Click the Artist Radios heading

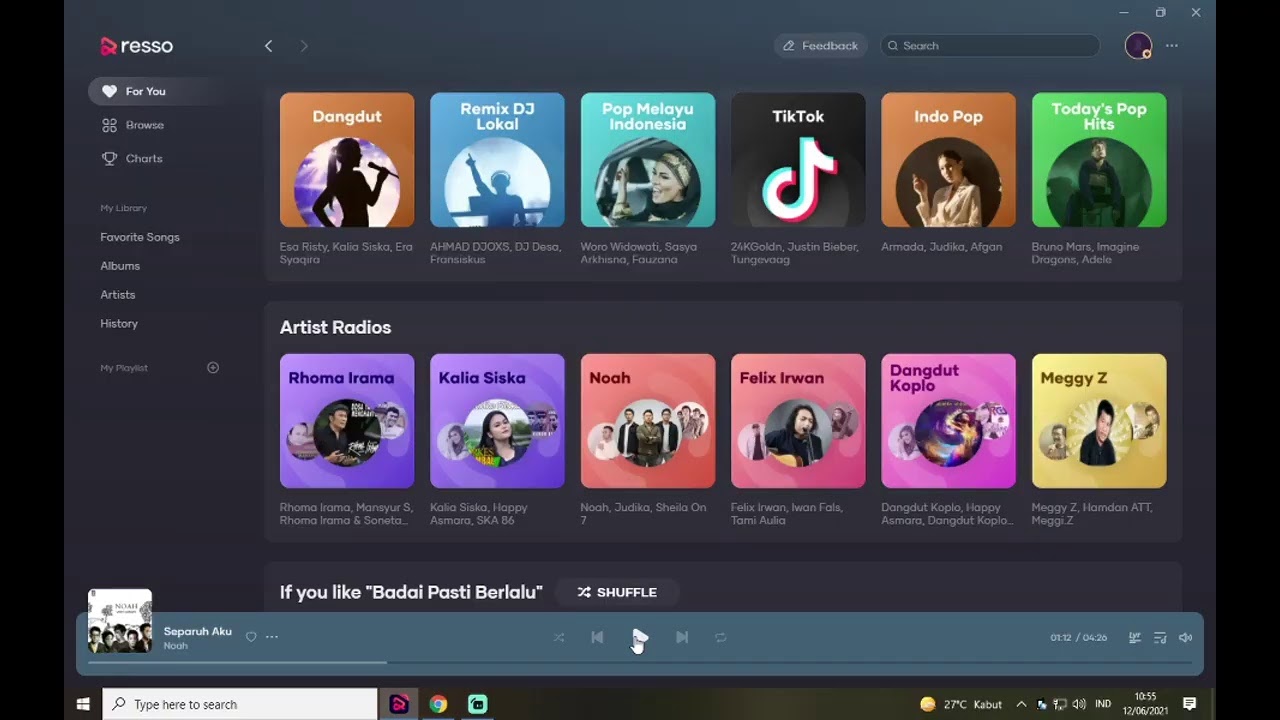point(335,327)
